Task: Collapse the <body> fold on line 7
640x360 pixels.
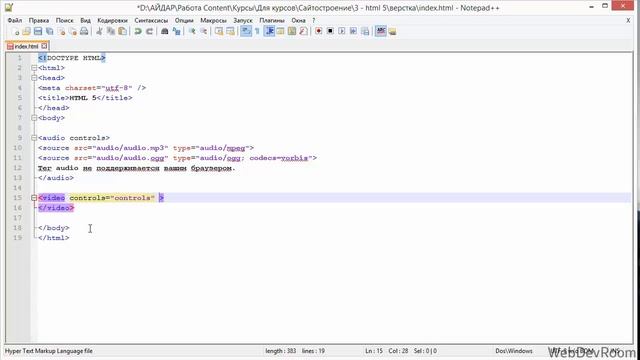Action: click(34, 118)
